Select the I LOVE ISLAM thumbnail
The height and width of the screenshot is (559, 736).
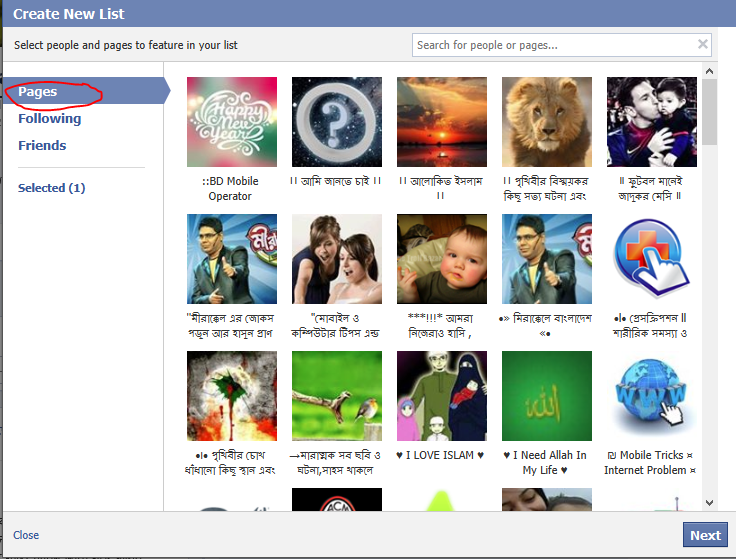point(442,396)
